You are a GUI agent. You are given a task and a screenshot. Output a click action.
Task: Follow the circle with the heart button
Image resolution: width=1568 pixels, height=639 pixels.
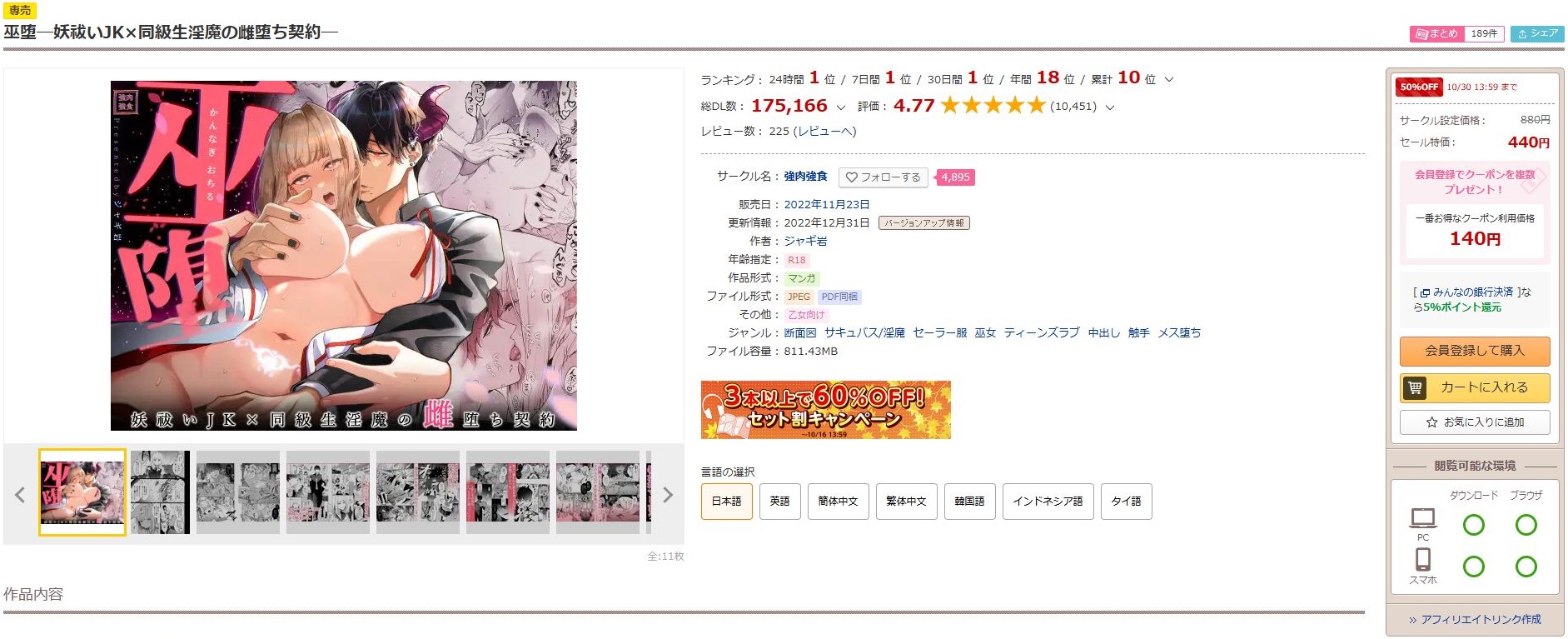pos(883,177)
